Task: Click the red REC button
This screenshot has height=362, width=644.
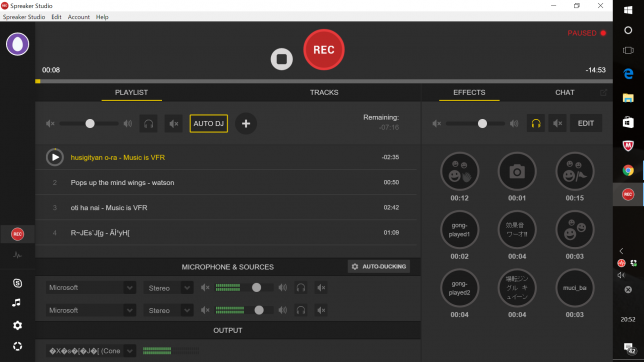Action: tap(324, 50)
